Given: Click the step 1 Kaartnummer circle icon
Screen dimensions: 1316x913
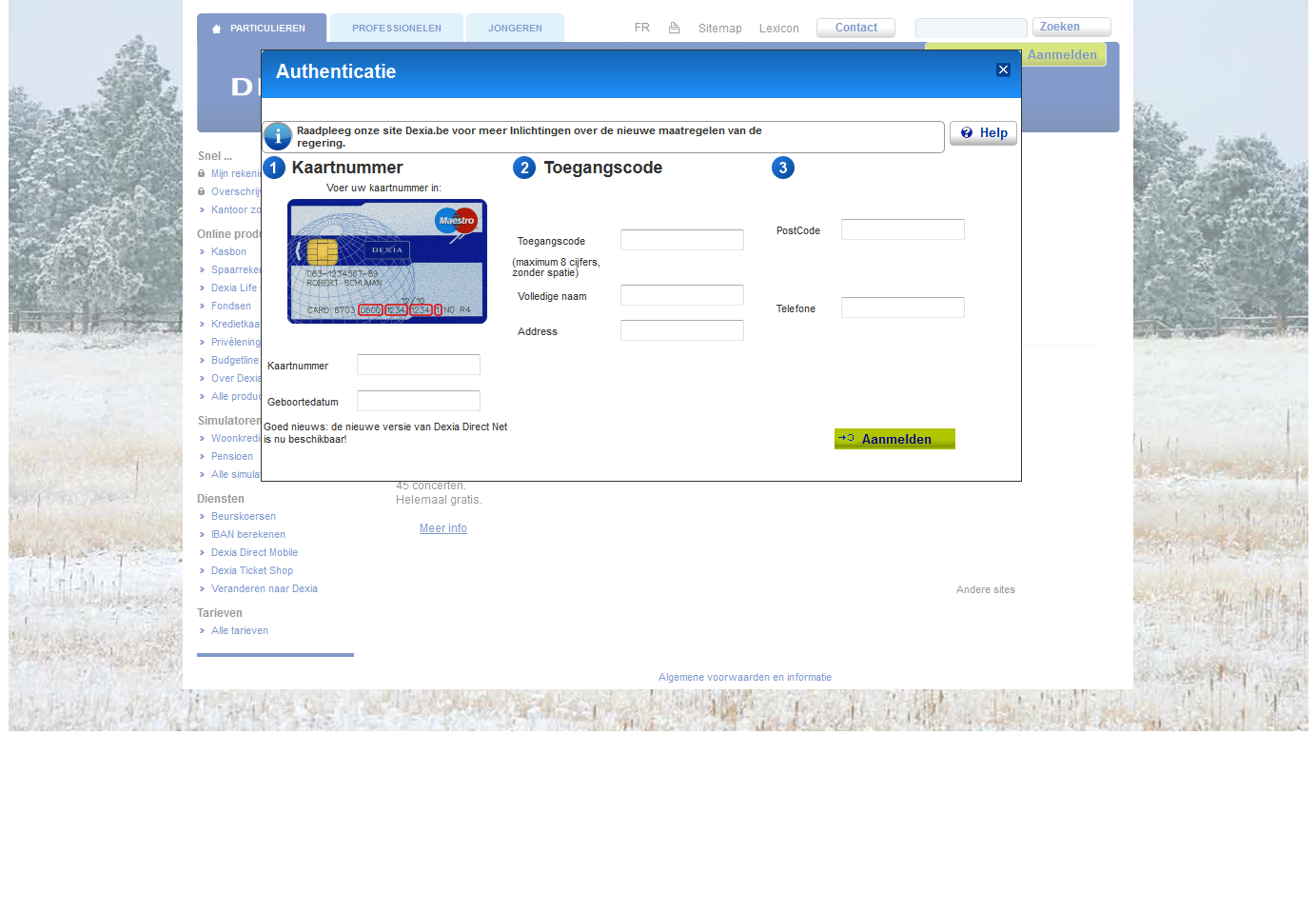Looking at the screenshot, I should point(274,169).
